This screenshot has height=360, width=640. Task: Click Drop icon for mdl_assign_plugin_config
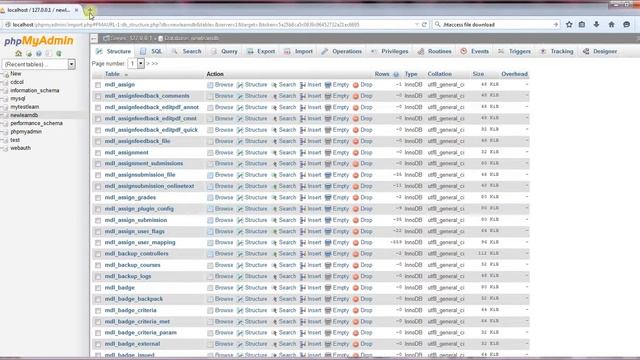point(356,209)
